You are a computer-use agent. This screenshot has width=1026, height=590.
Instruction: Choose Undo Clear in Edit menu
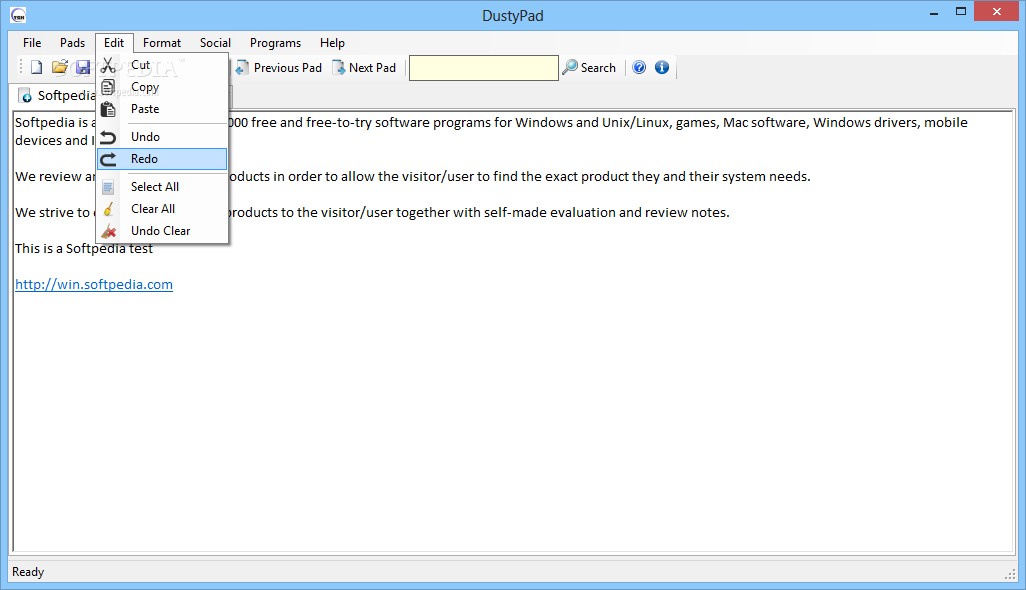[x=162, y=231]
